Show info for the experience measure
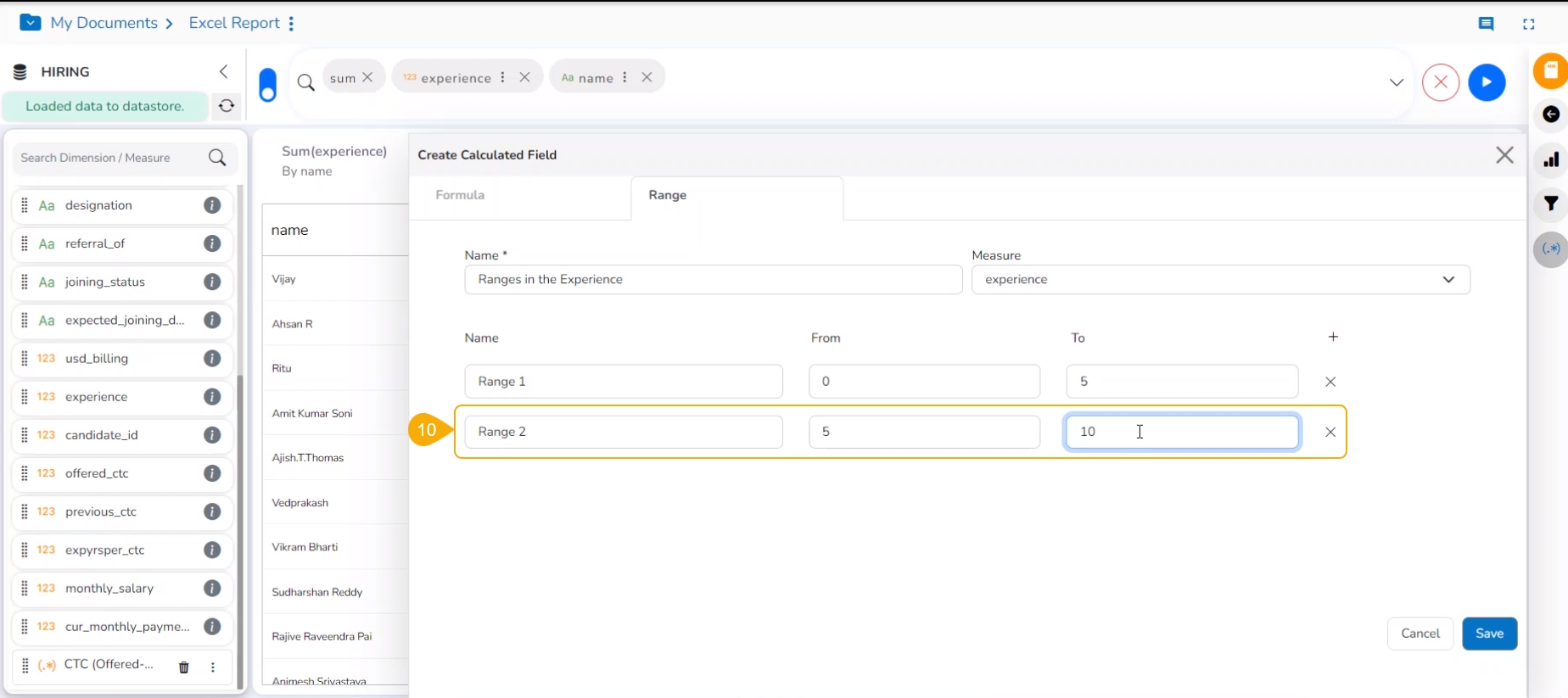Screen dimensions: 1568x698 click(x=212, y=397)
